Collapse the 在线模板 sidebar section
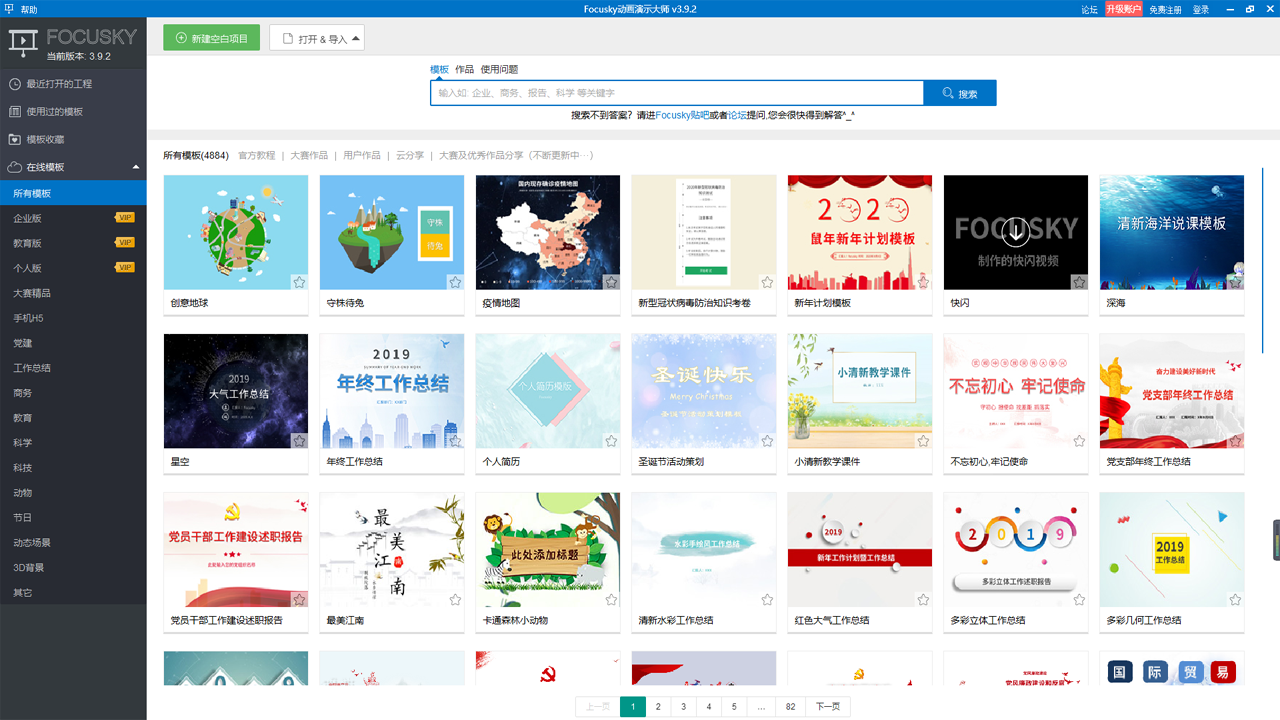 click(136, 167)
